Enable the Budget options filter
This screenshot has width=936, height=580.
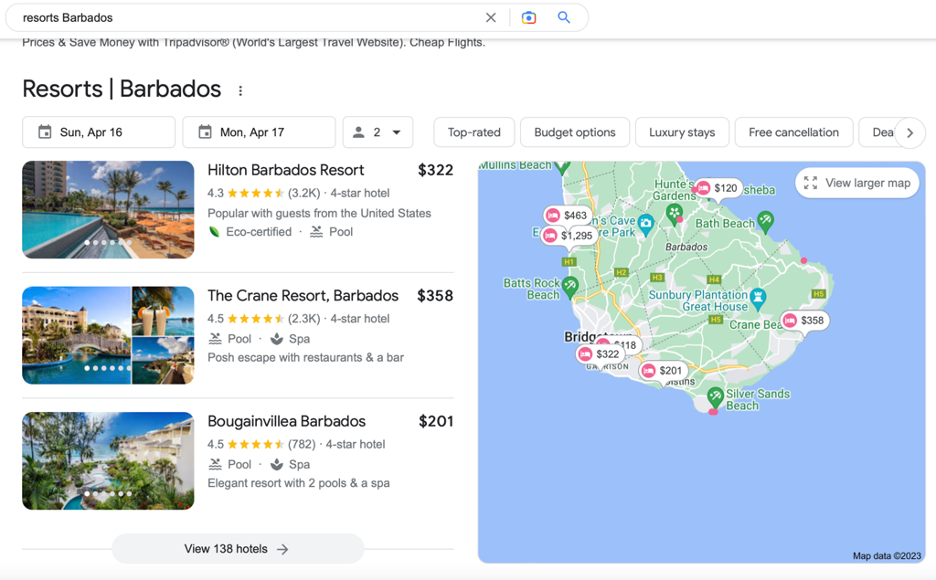coord(575,132)
